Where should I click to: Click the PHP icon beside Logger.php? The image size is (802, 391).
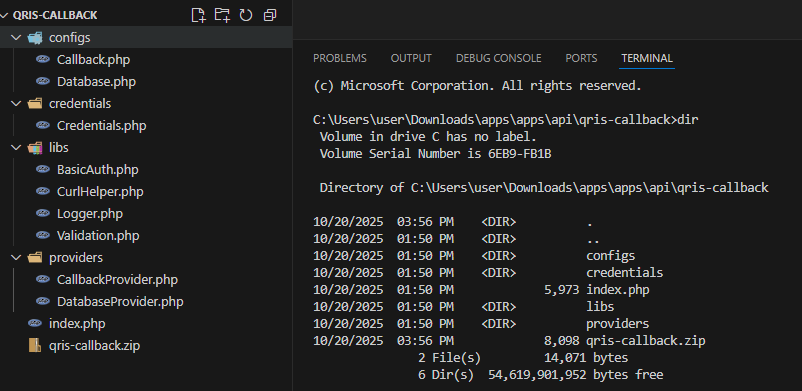coord(43,213)
